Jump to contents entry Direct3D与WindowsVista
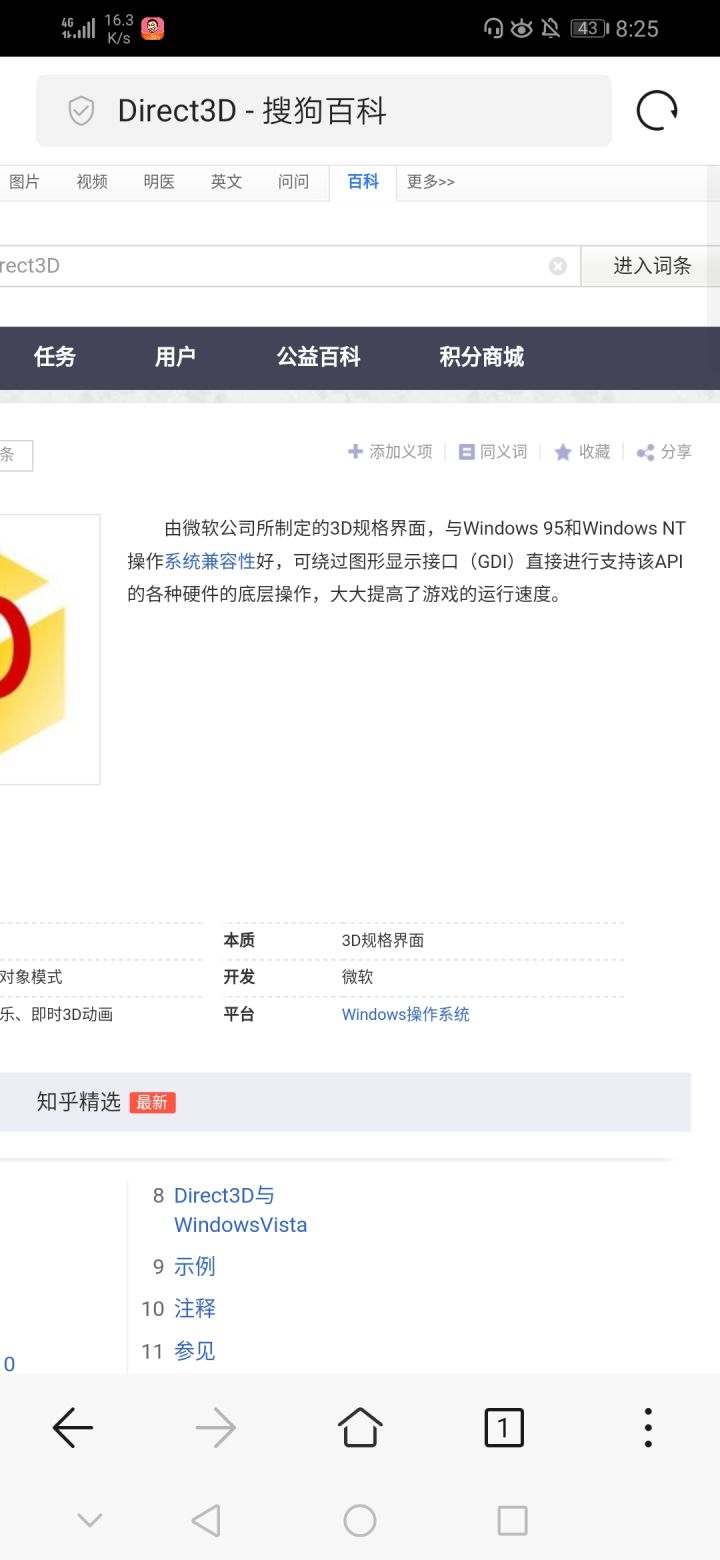This screenshot has height=1560, width=720. 240,1210
